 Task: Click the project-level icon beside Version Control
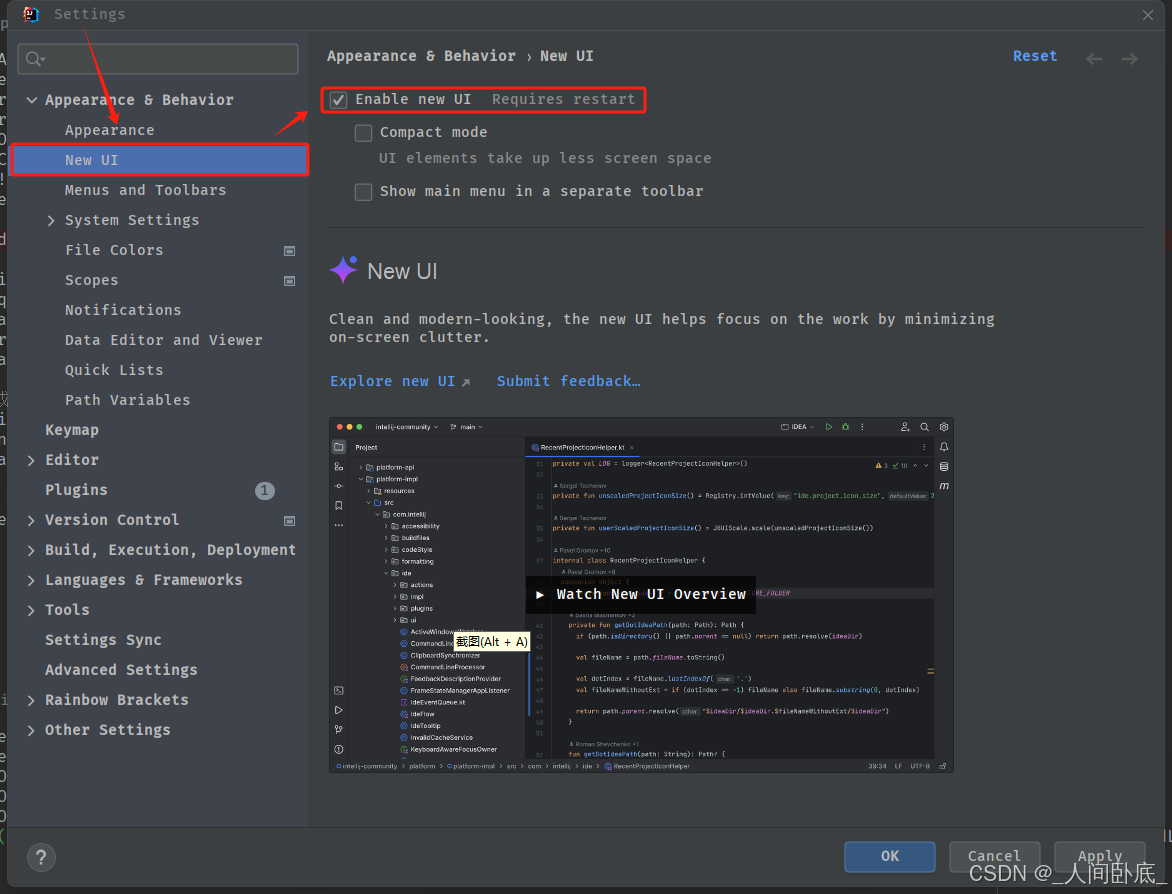point(289,521)
